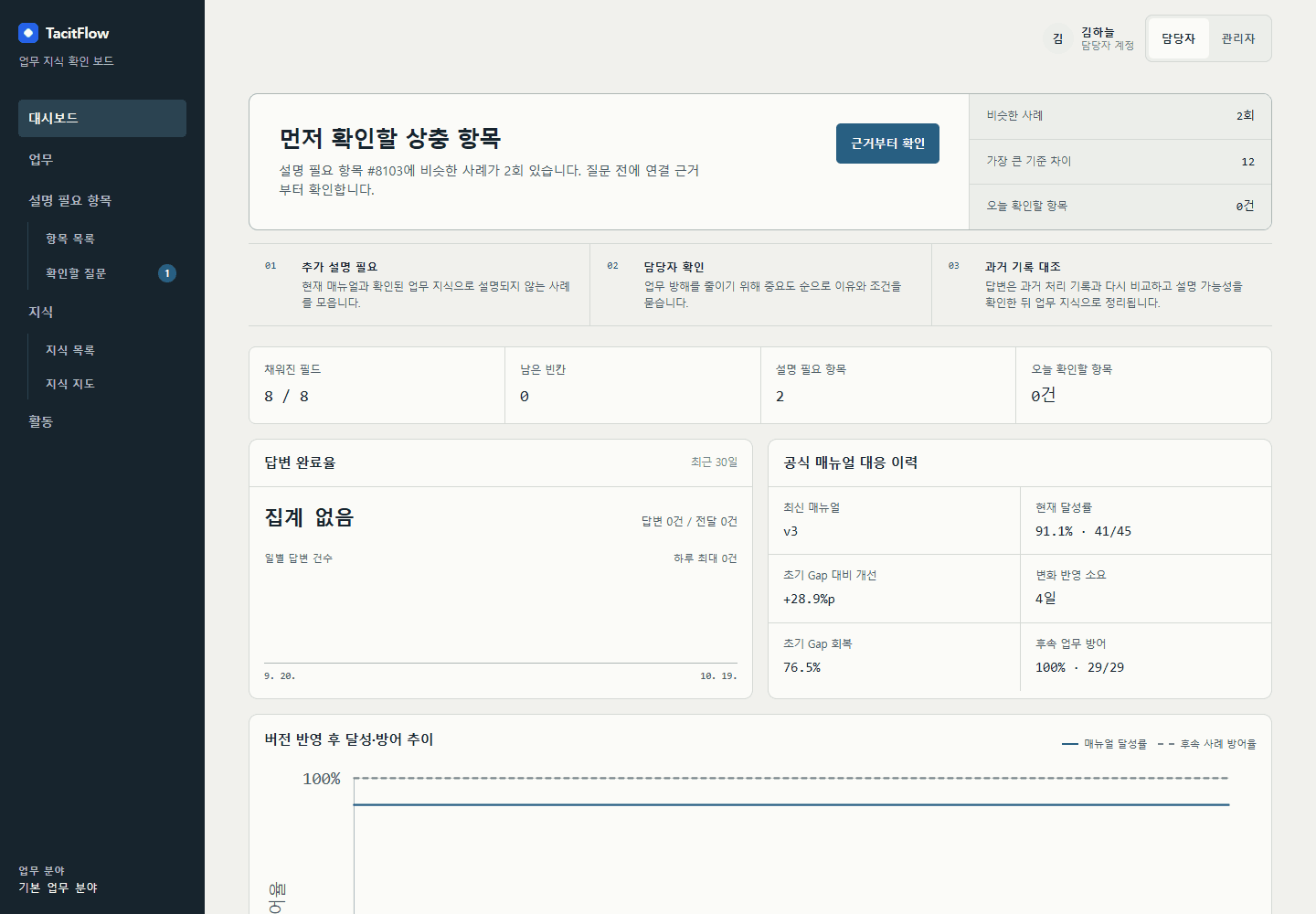Open 활동 sidebar menu item
Viewport: 1316px width, 914px height.
click(x=102, y=421)
